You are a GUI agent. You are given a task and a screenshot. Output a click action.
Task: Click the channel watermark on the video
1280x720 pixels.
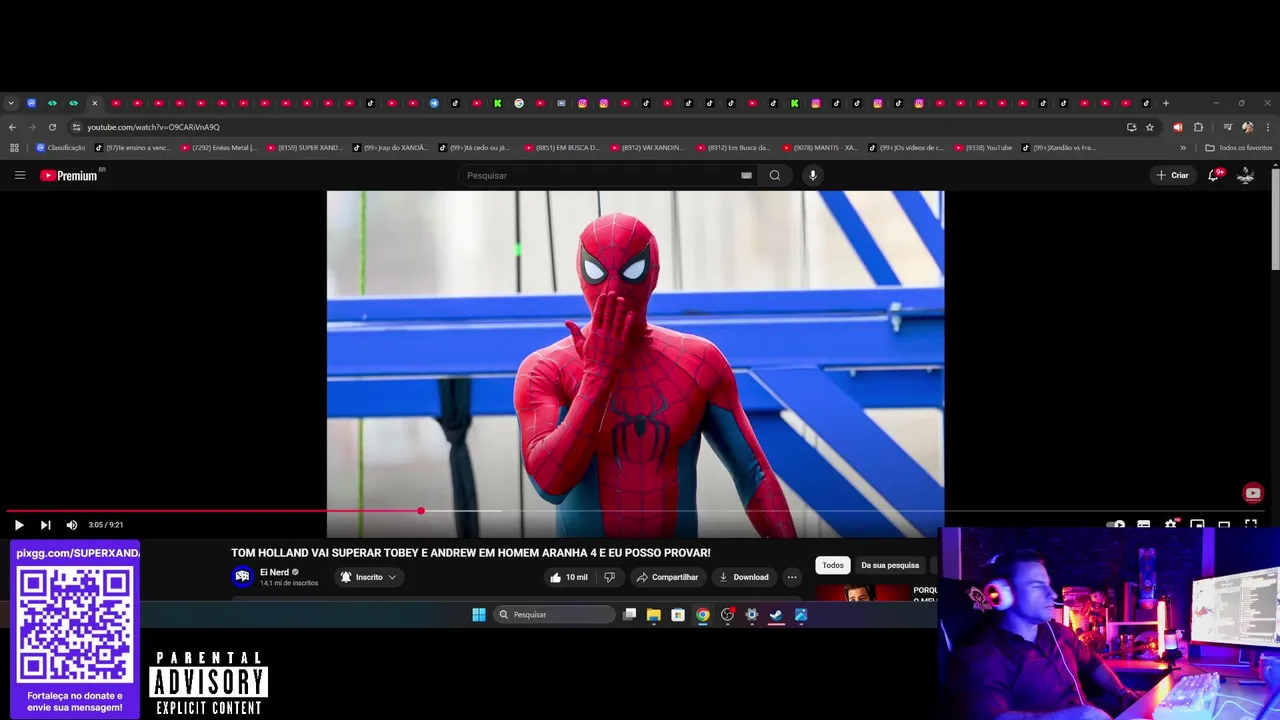[x=1253, y=493]
